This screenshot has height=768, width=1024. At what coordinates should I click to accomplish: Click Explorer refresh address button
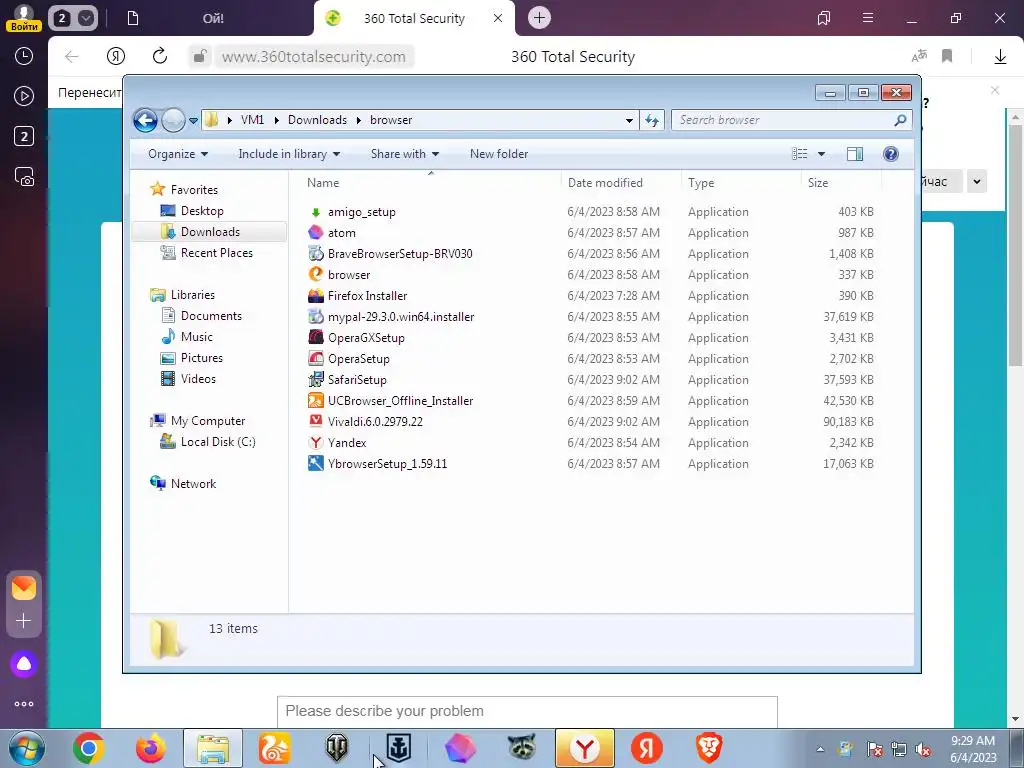pyautogui.click(x=652, y=120)
